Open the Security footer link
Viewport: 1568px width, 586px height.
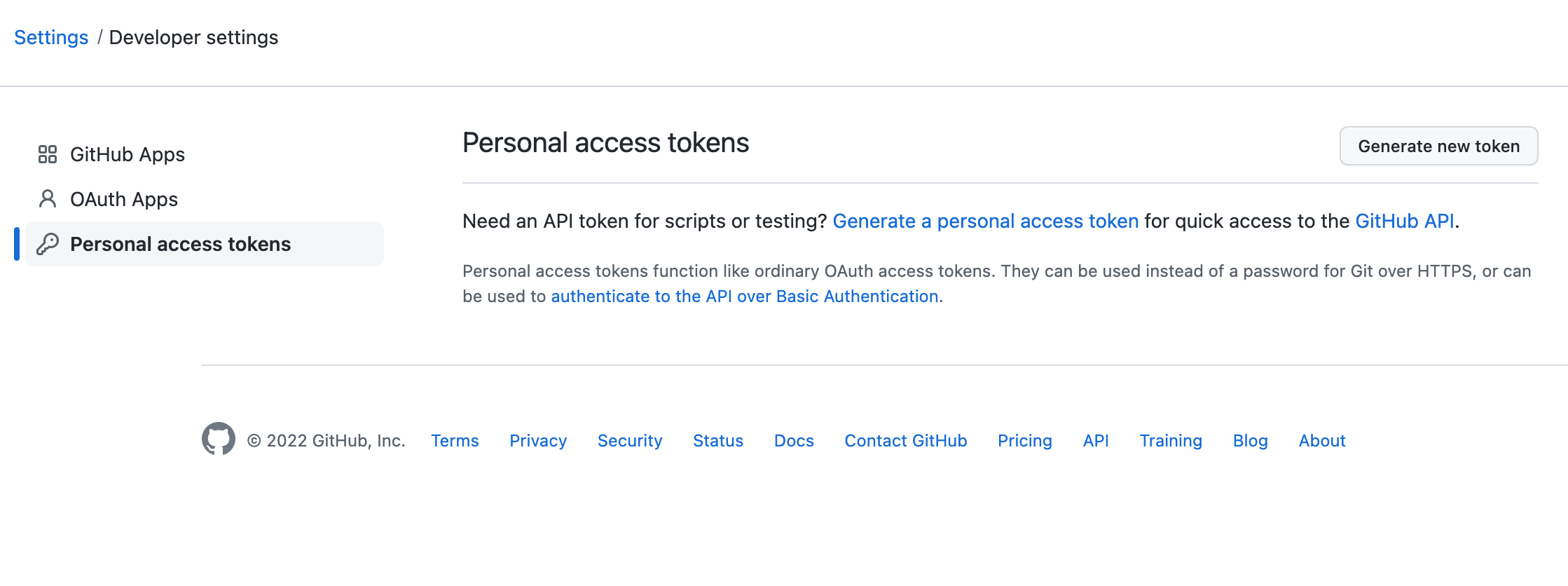[630, 441]
